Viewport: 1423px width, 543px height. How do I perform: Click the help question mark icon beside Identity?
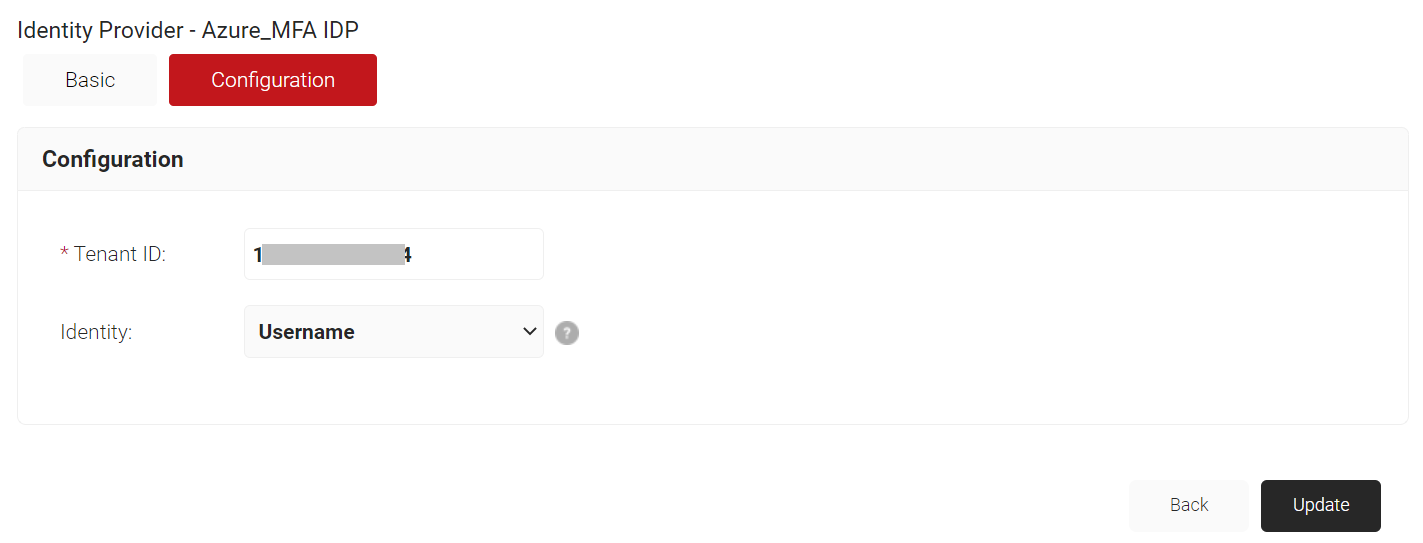567,333
